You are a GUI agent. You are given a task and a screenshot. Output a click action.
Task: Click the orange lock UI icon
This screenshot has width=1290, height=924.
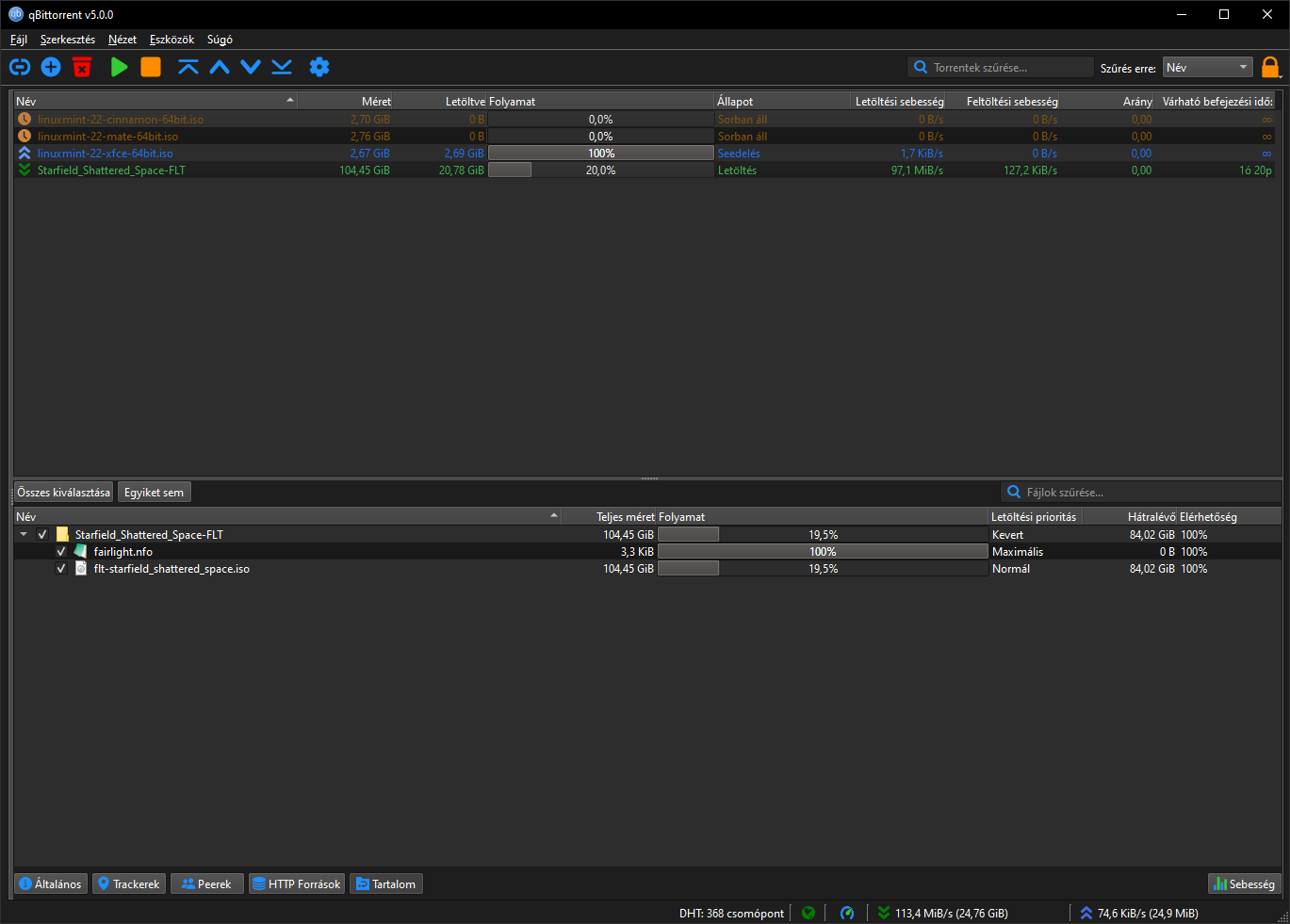pyautogui.click(x=1270, y=67)
